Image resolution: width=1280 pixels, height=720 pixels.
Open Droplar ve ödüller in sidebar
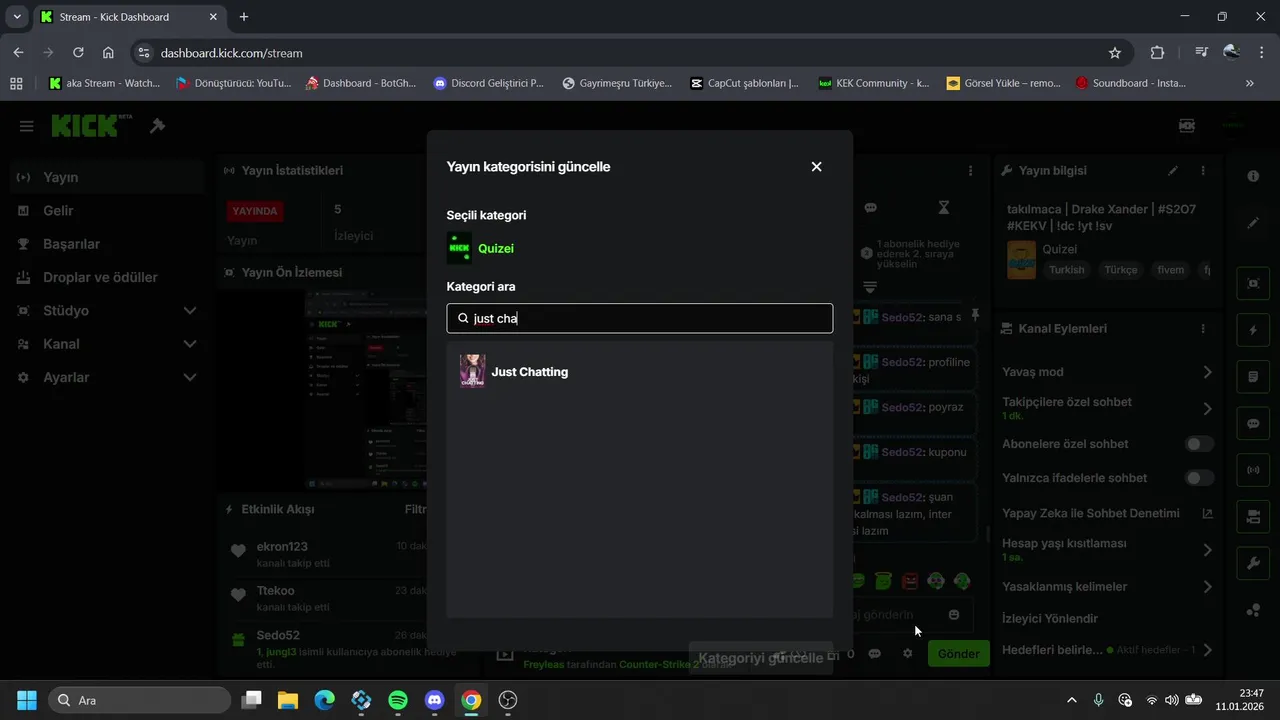click(107, 277)
